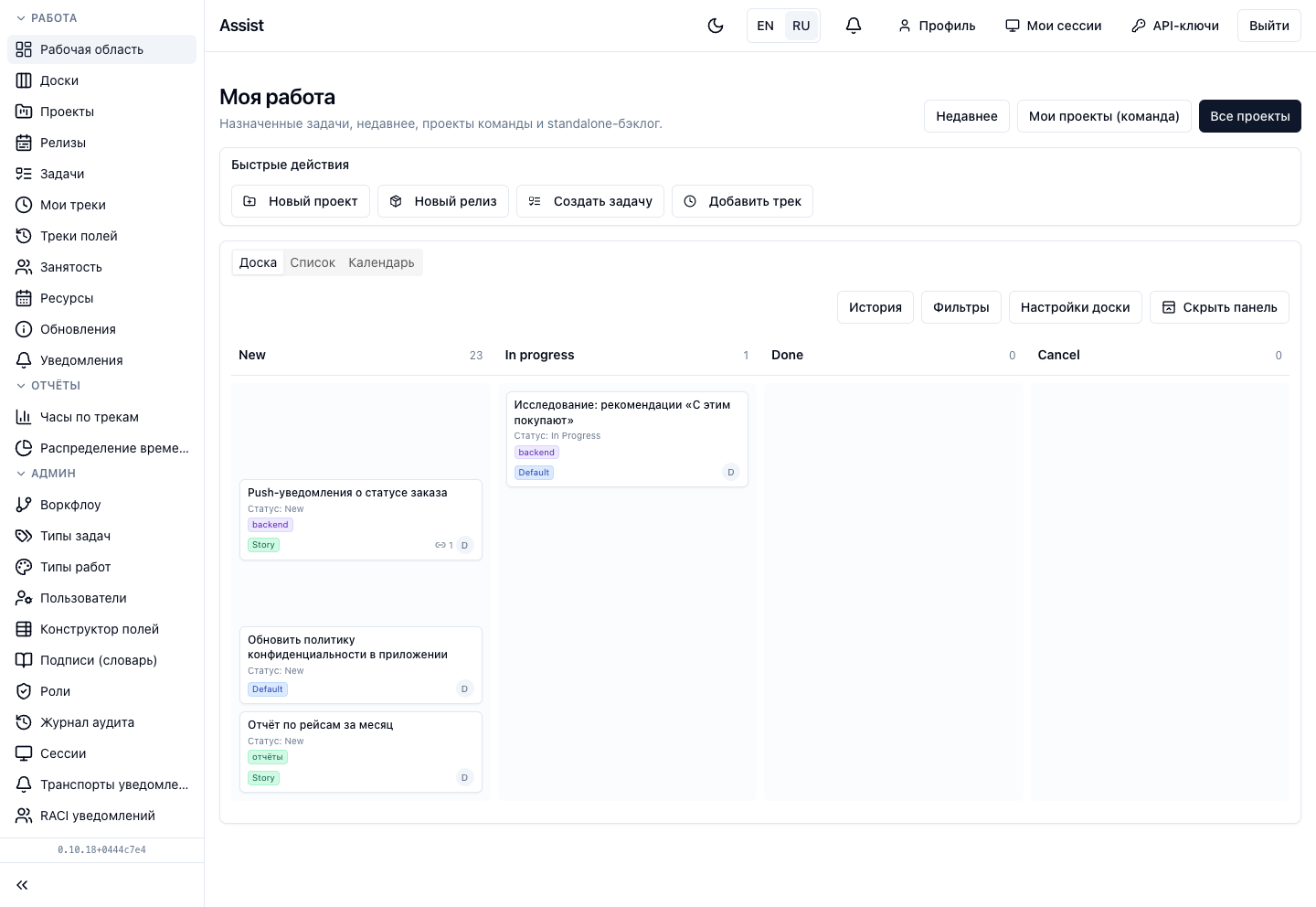Image resolution: width=1316 pixels, height=907 pixels.
Task: Show Мои проекты (команда)
Action: click(x=1104, y=116)
